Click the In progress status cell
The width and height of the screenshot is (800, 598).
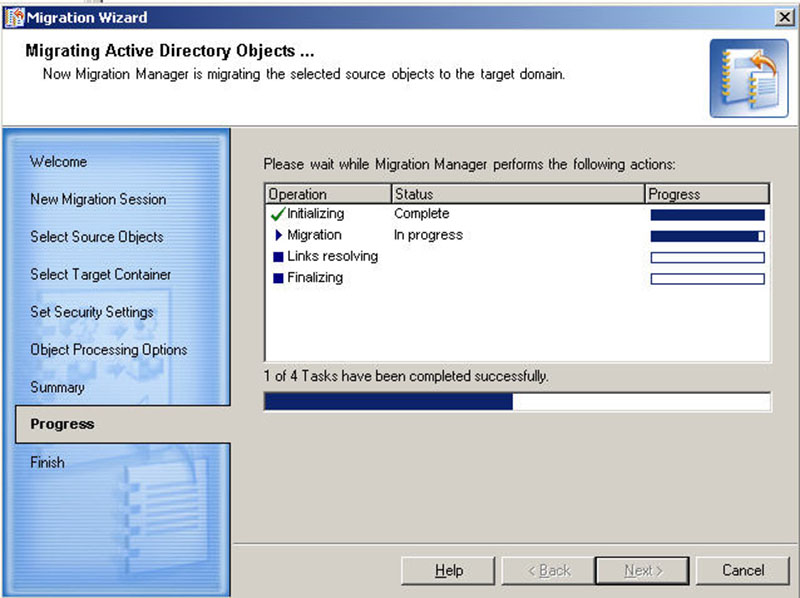click(429, 235)
